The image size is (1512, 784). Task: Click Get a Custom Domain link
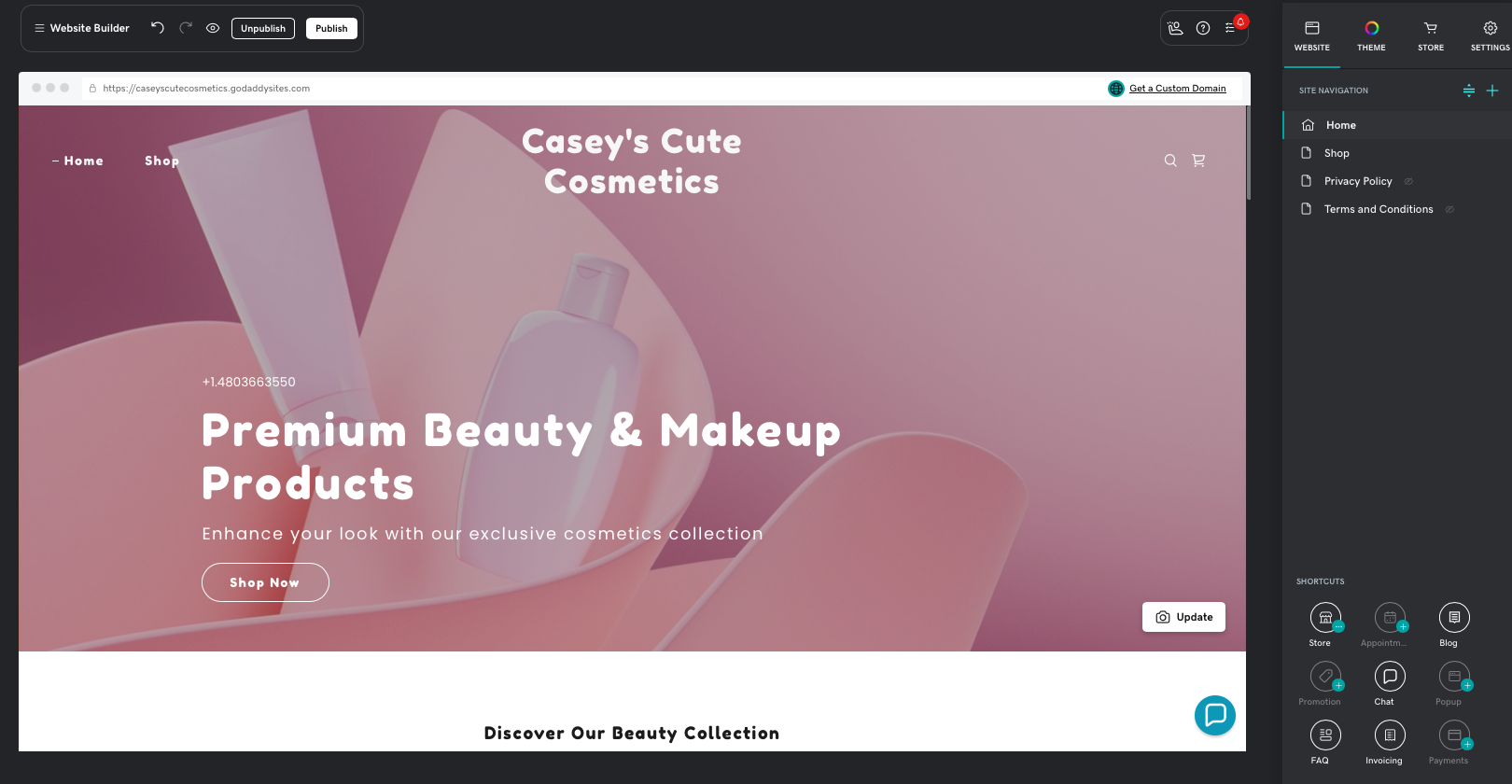coord(1178,89)
